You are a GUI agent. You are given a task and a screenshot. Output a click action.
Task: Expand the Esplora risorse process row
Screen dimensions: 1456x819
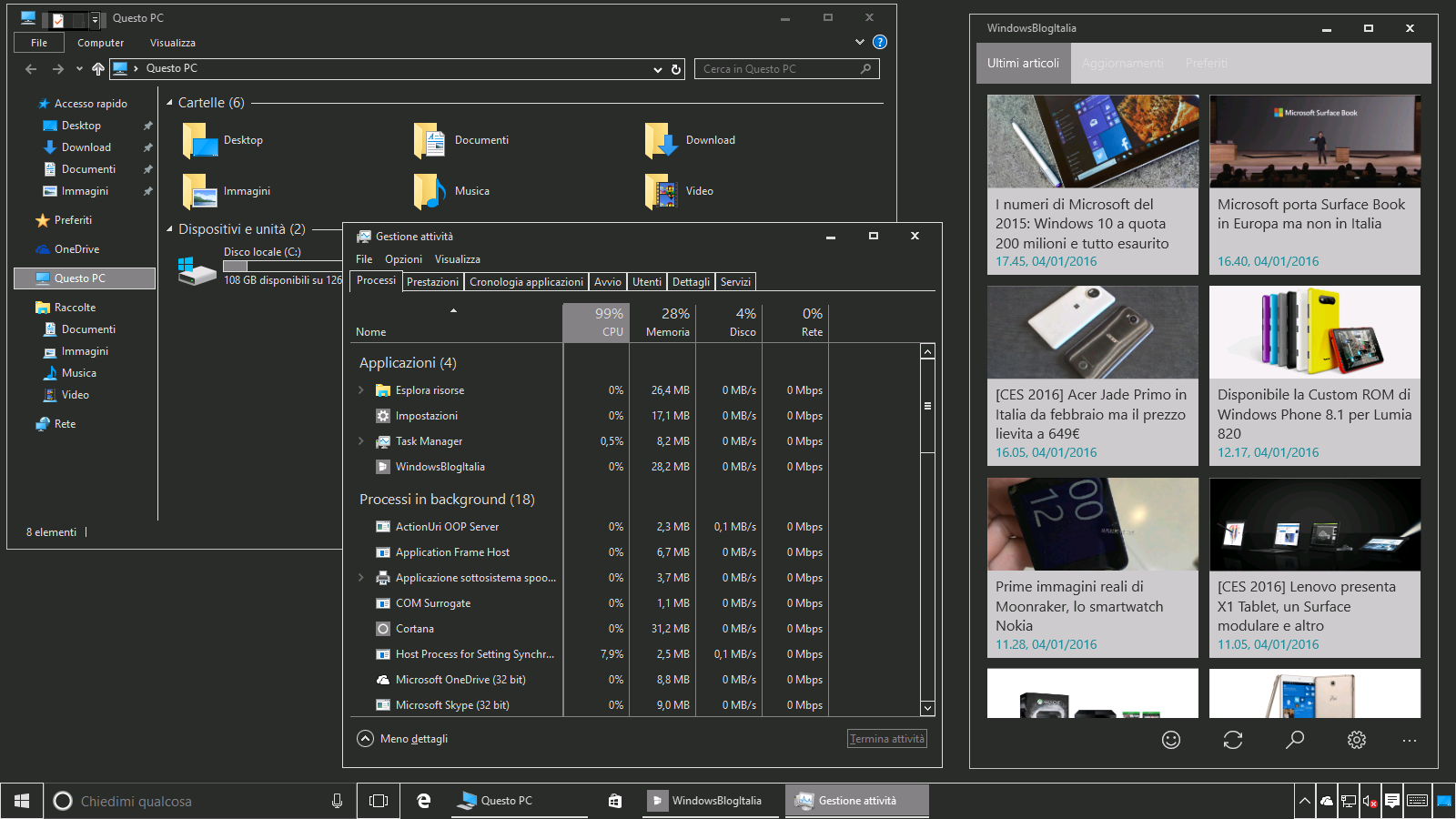pos(361,390)
